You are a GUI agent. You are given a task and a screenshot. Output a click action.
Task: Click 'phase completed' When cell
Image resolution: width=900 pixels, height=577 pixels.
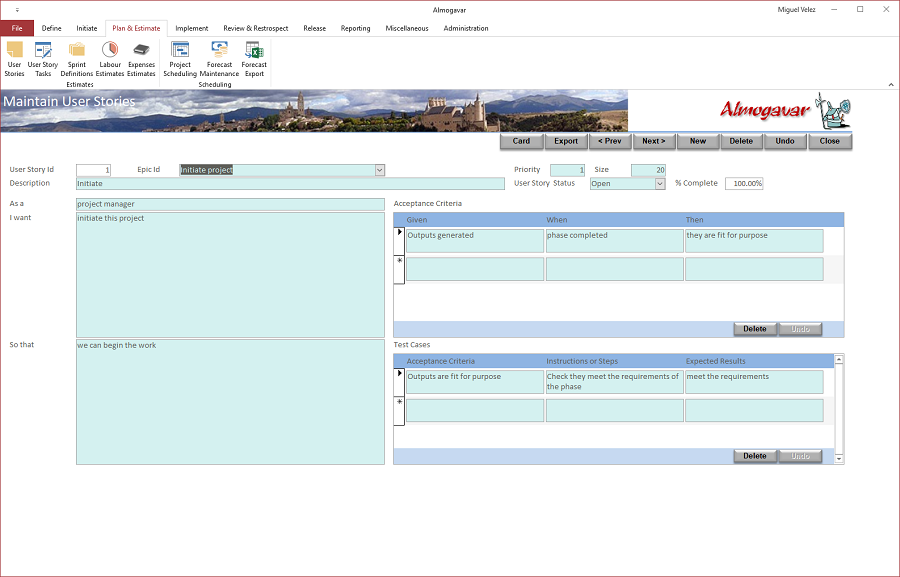point(614,241)
